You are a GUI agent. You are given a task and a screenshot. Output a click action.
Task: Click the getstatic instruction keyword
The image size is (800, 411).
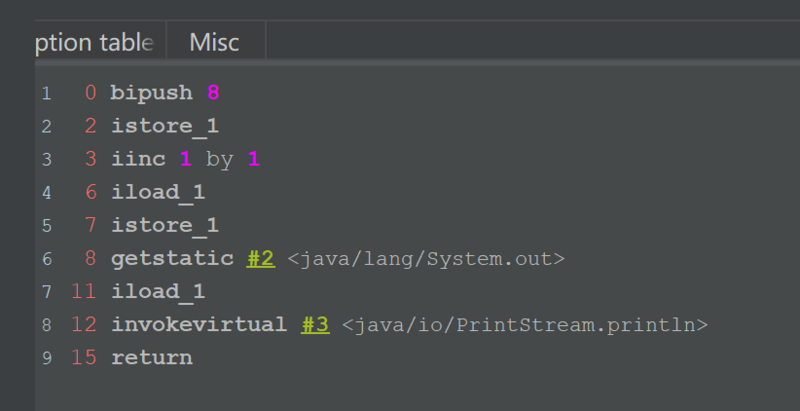pyautogui.click(x=172, y=259)
